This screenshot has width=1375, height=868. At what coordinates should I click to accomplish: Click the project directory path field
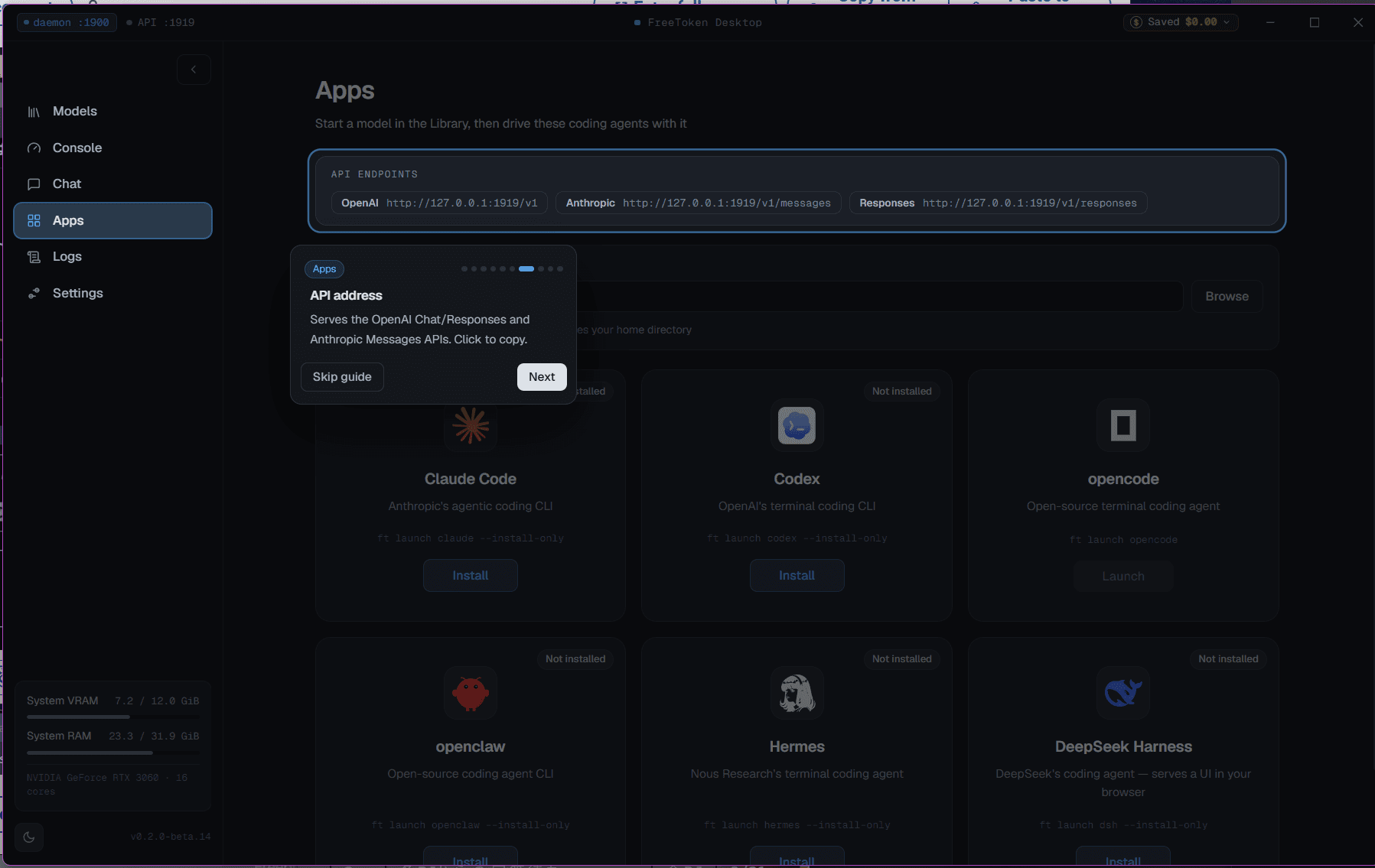coord(879,297)
